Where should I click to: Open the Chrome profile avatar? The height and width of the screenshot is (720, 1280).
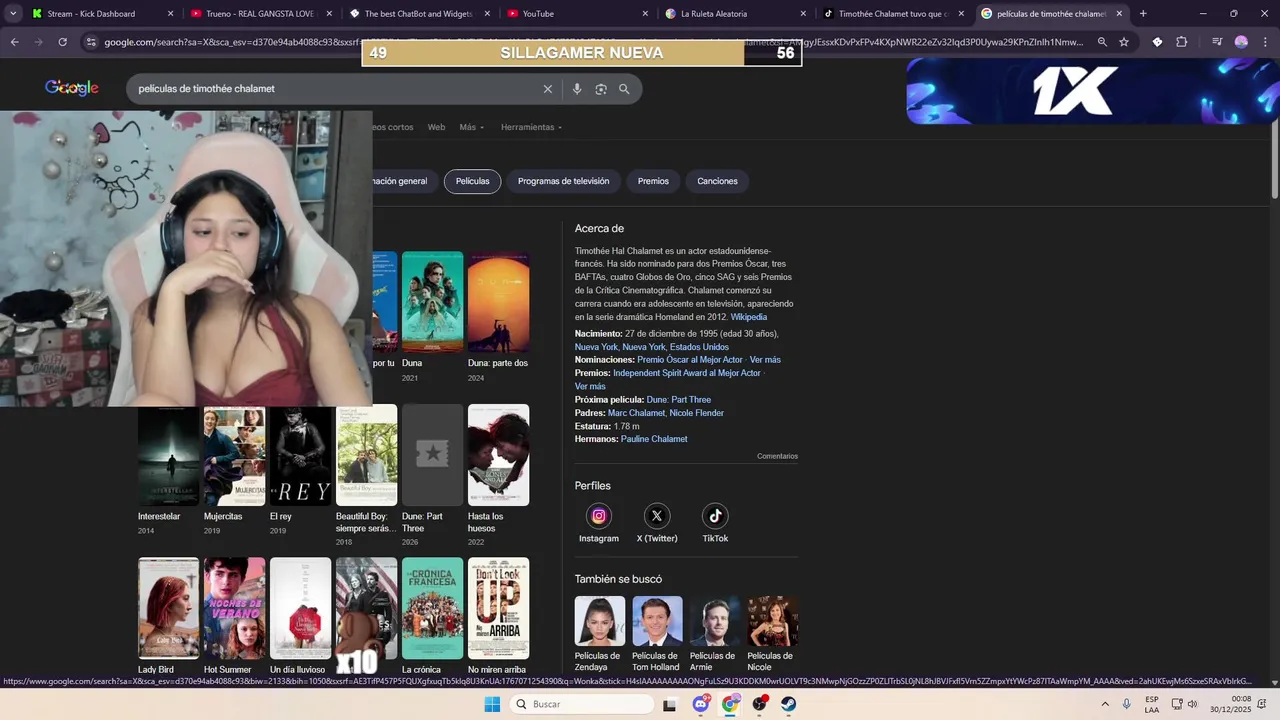point(1241,42)
